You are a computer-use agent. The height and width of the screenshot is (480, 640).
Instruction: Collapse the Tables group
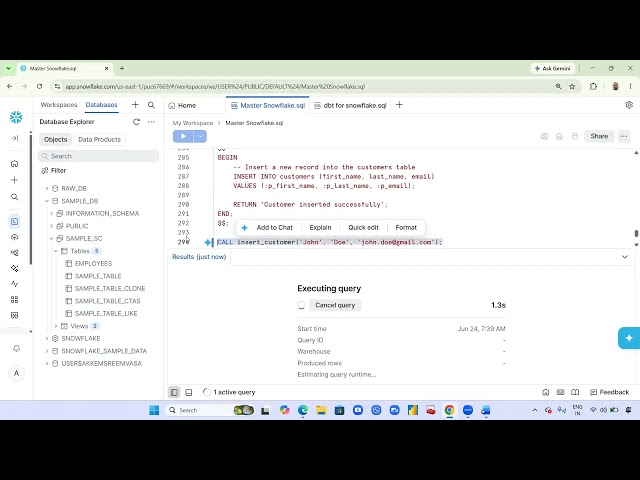pyautogui.click(x=56, y=251)
